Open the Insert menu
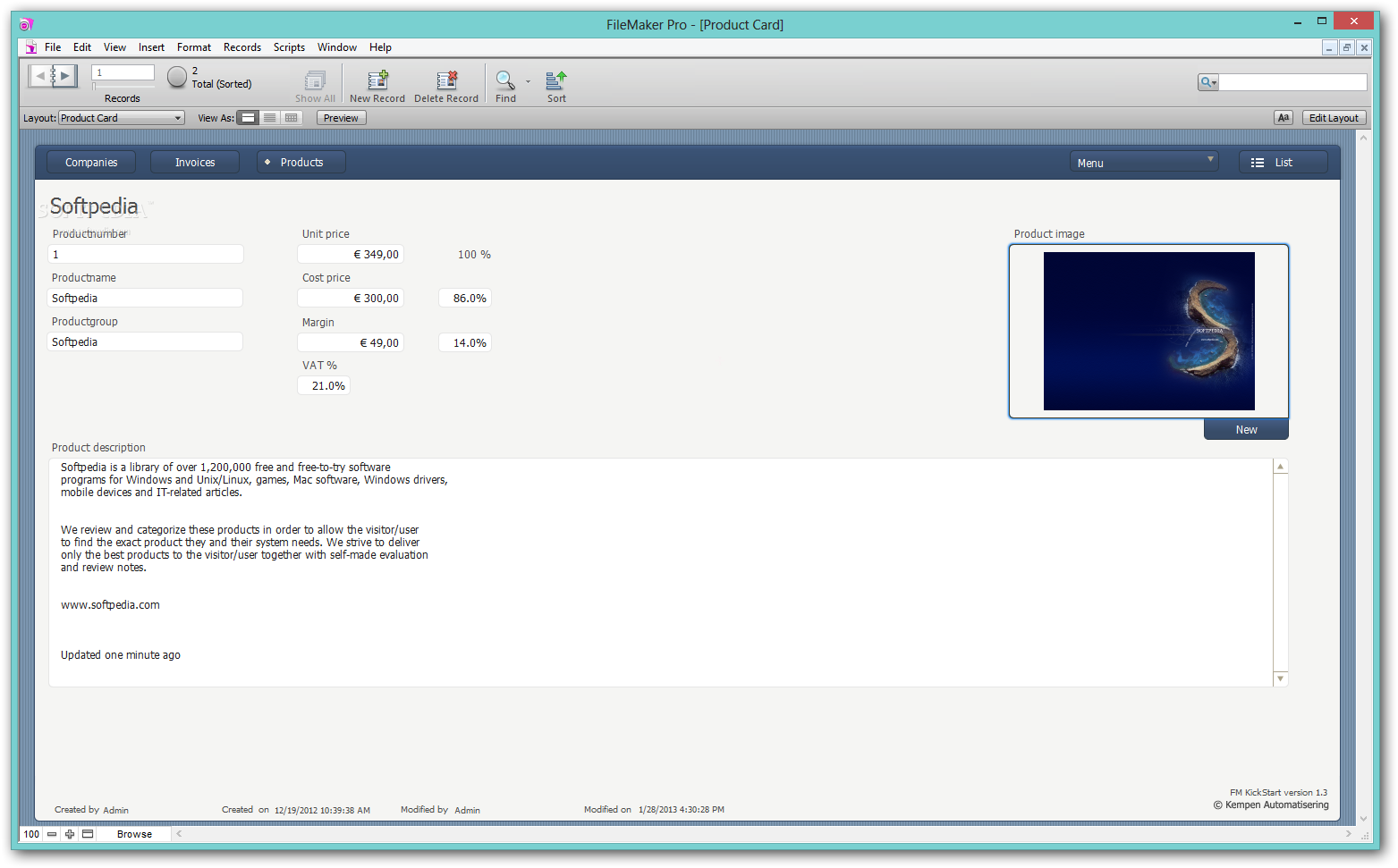The height and width of the screenshot is (868, 1398). pos(151,47)
